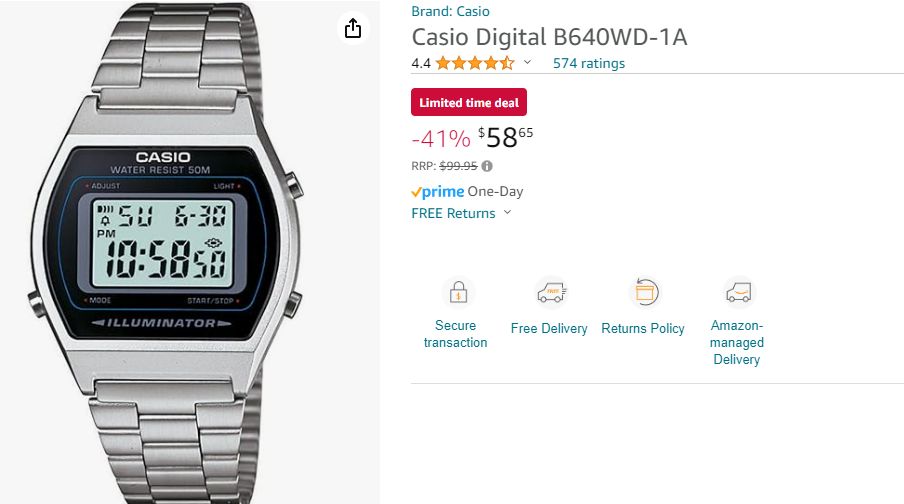
Task: Open the Secure transaction text link
Action: 455,334
